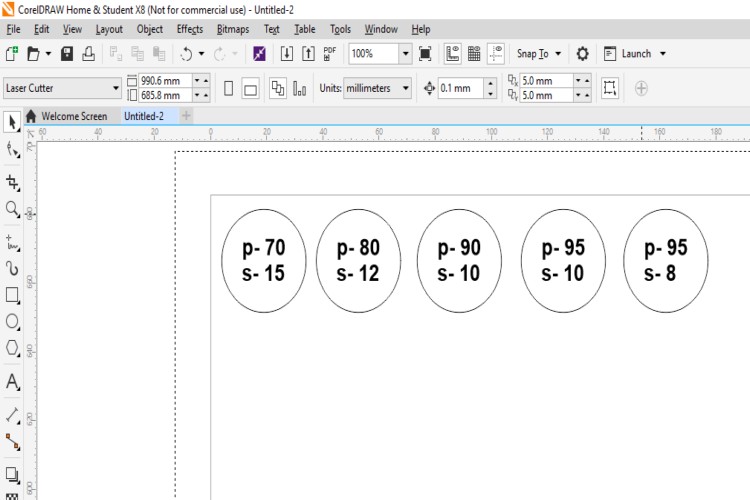This screenshot has width=750, height=500.
Task: Click the Import icon
Action: tap(287, 54)
